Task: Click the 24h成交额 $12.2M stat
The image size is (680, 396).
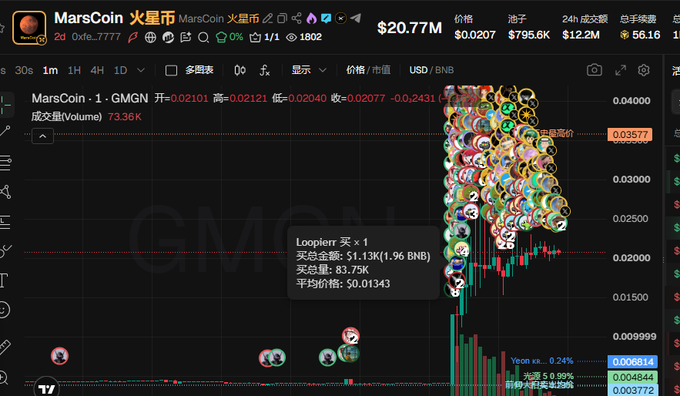Action: click(585, 27)
